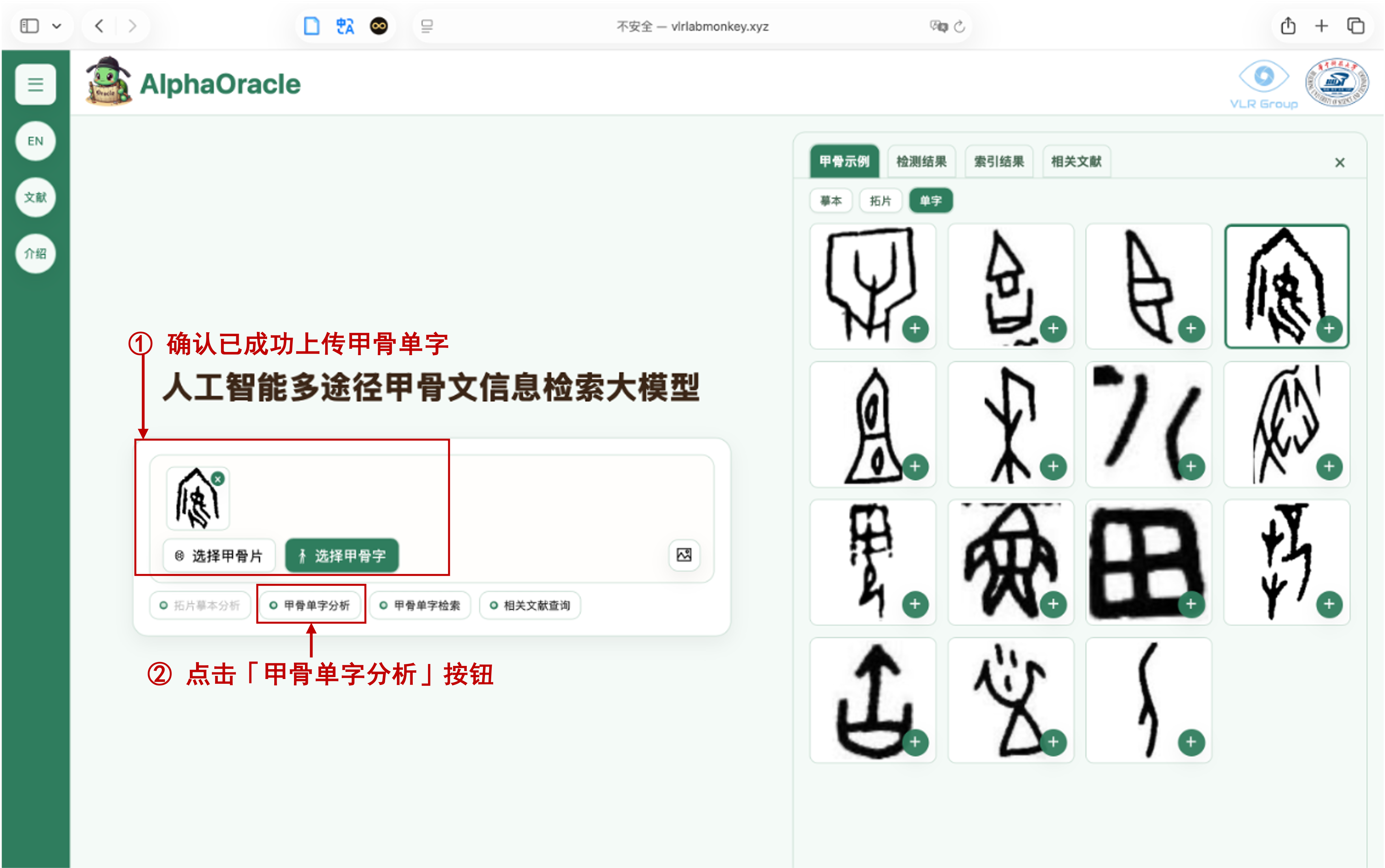Open the 介绍 sidebar panel
The width and height of the screenshot is (1385, 868).
click(x=35, y=253)
